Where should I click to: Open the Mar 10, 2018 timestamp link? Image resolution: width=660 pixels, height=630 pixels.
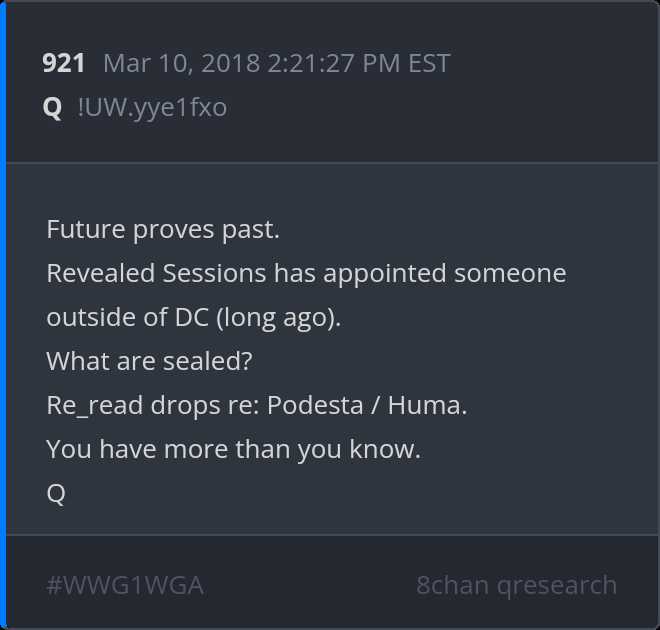coord(276,63)
